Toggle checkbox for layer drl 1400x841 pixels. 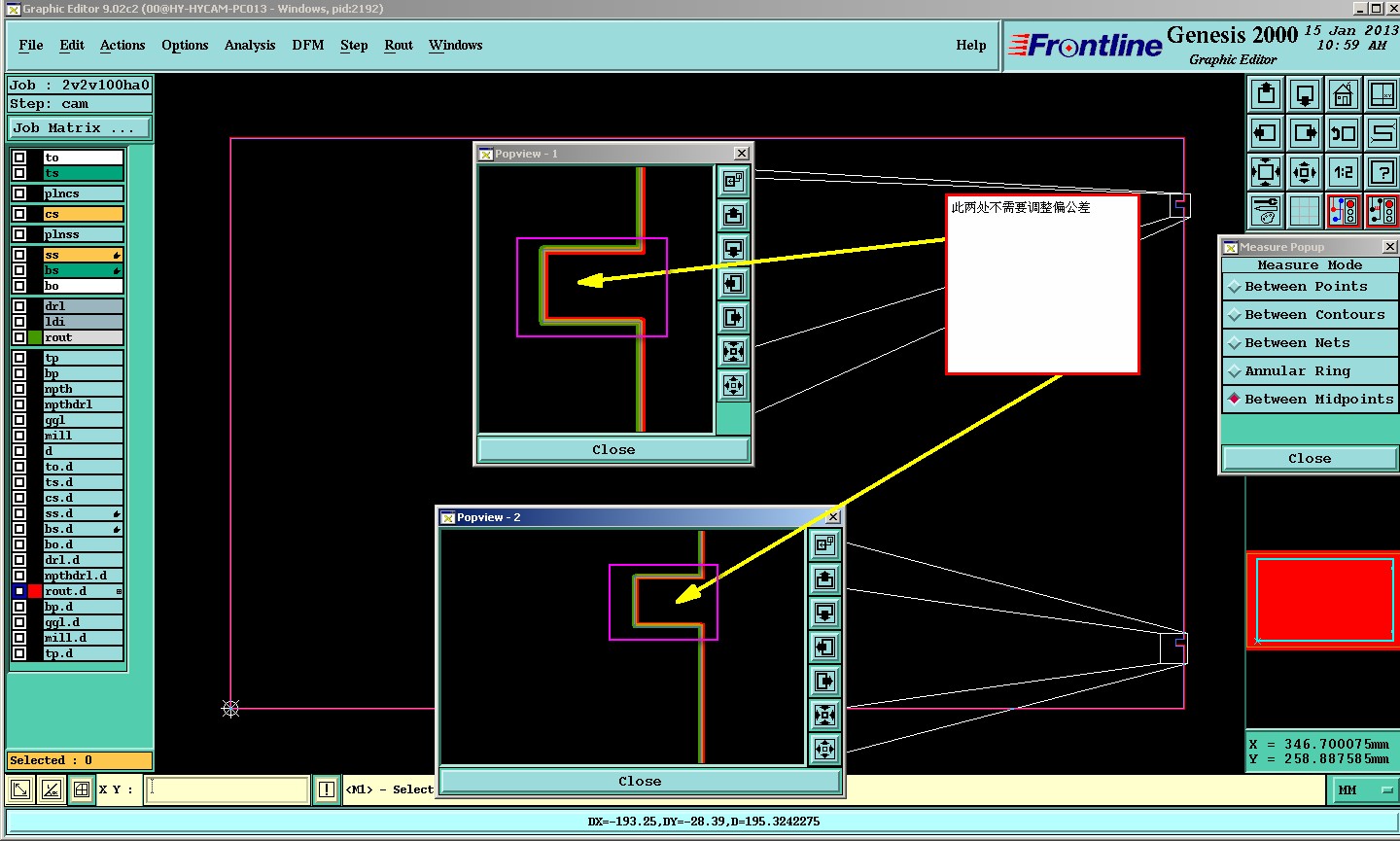[x=19, y=306]
